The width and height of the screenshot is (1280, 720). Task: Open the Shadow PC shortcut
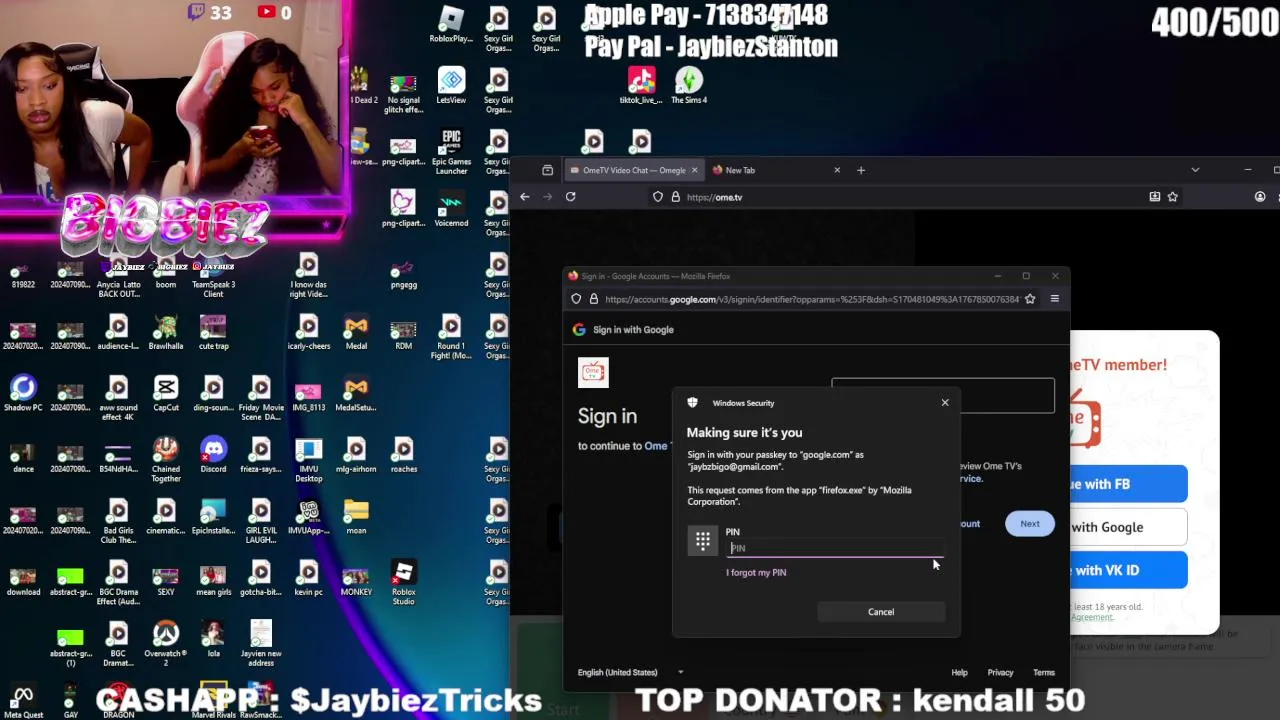coord(23,392)
